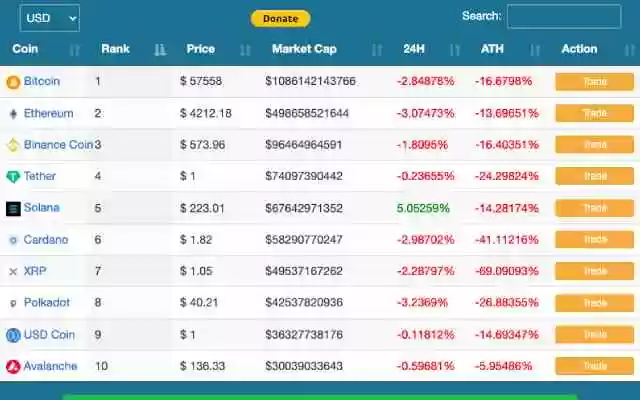Open the Binance Coin link
Viewport: 640px width, 400px height.
pos(58,144)
